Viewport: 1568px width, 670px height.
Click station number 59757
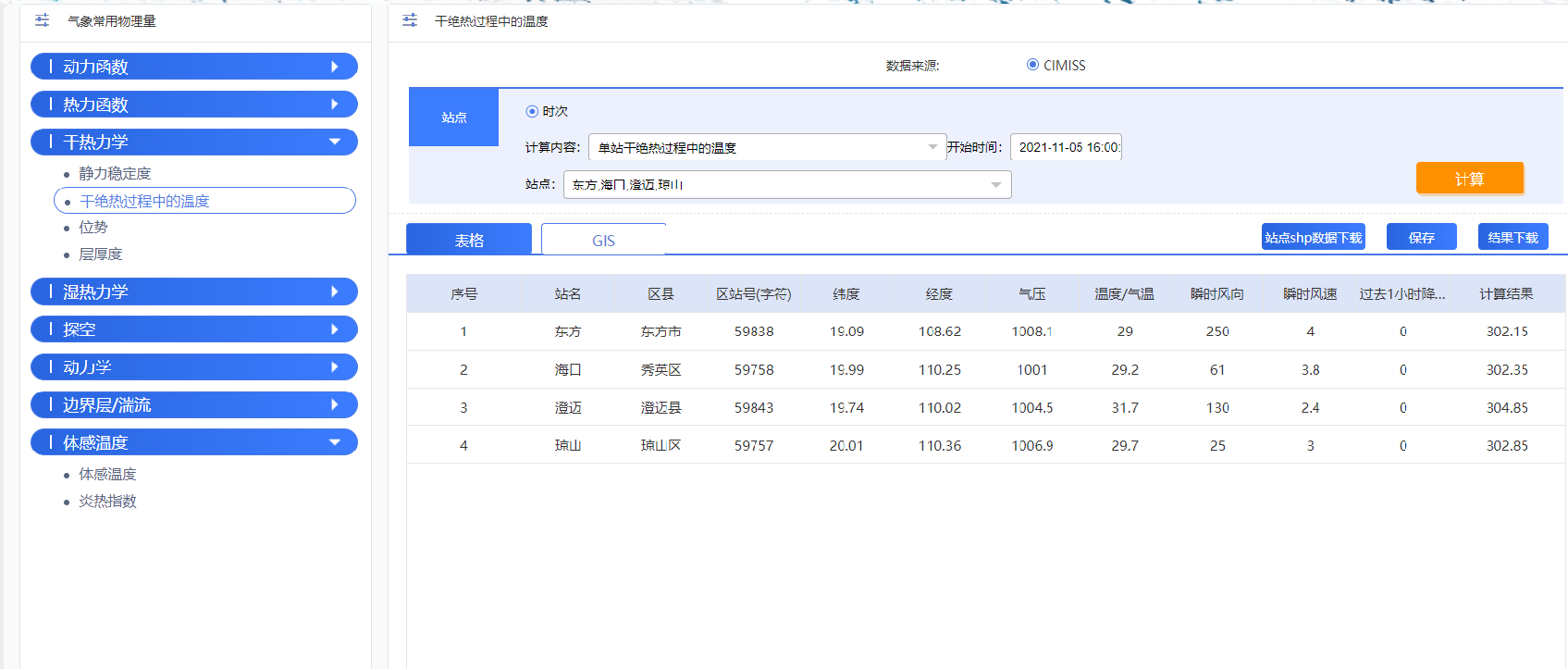click(x=754, y=445)
